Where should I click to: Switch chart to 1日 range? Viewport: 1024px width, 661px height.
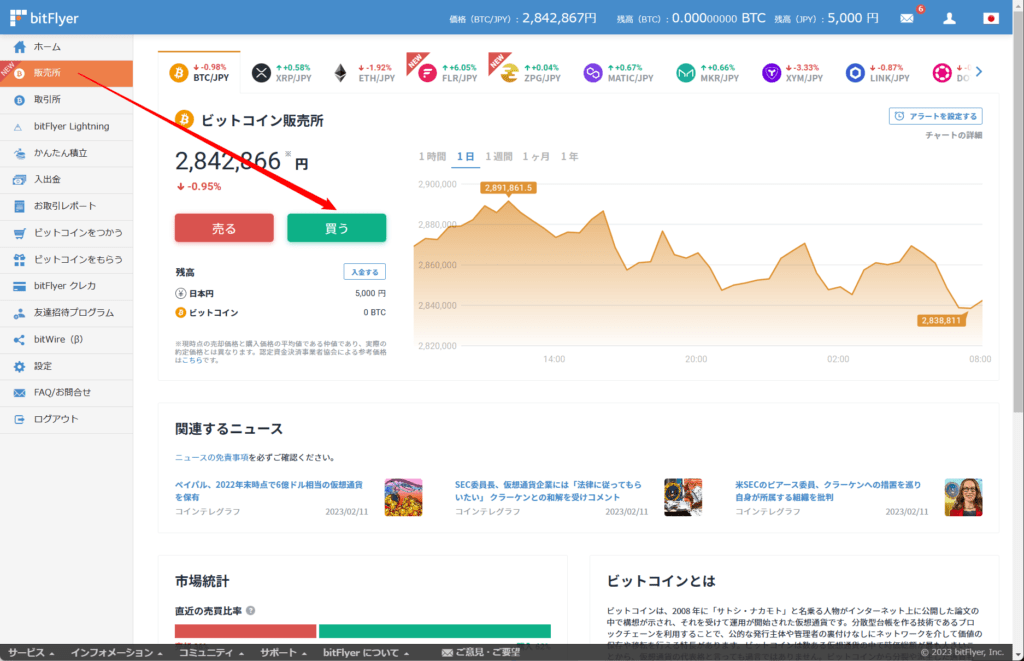[466, 157]
